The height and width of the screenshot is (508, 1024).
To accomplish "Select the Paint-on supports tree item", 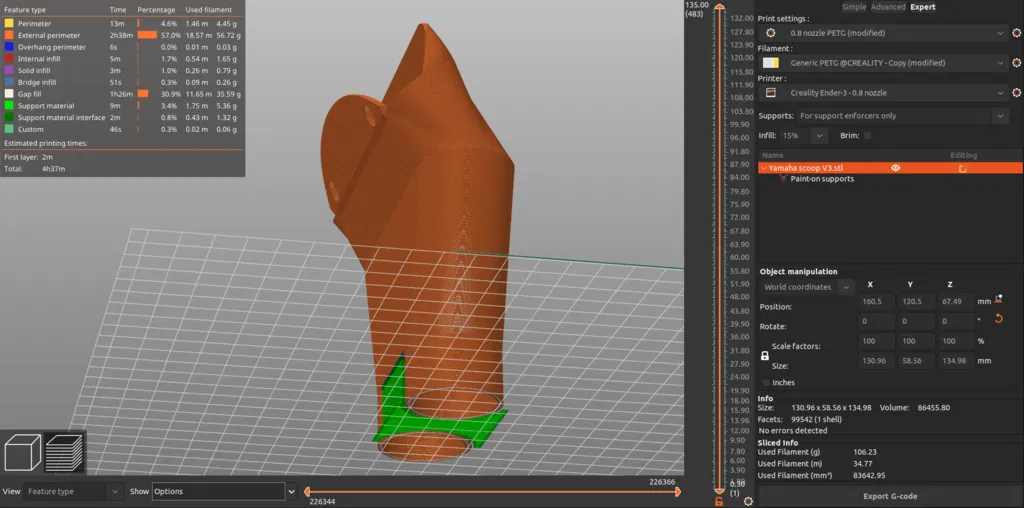I will tap(822, 179).
